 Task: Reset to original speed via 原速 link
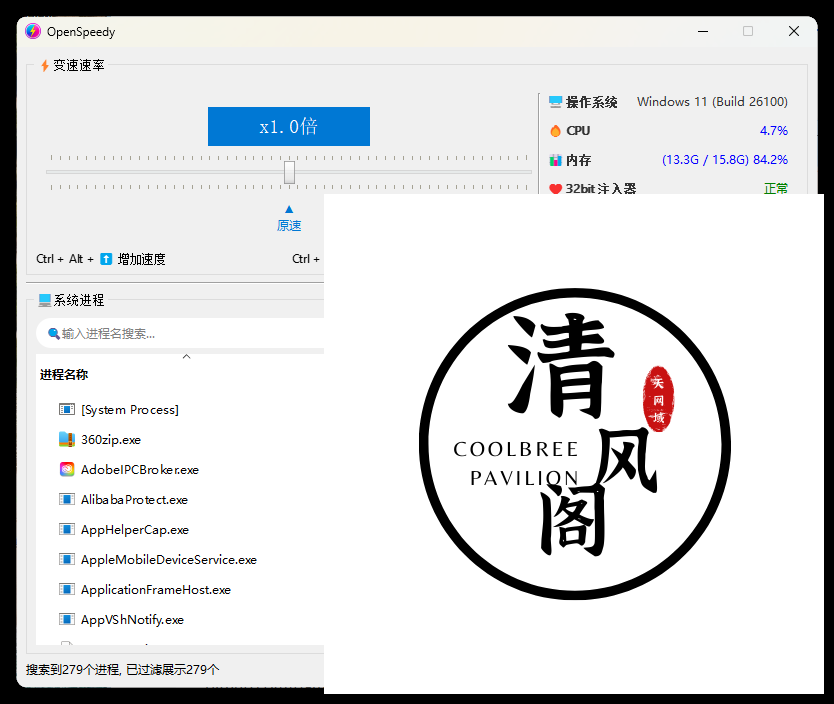(289, 226)
